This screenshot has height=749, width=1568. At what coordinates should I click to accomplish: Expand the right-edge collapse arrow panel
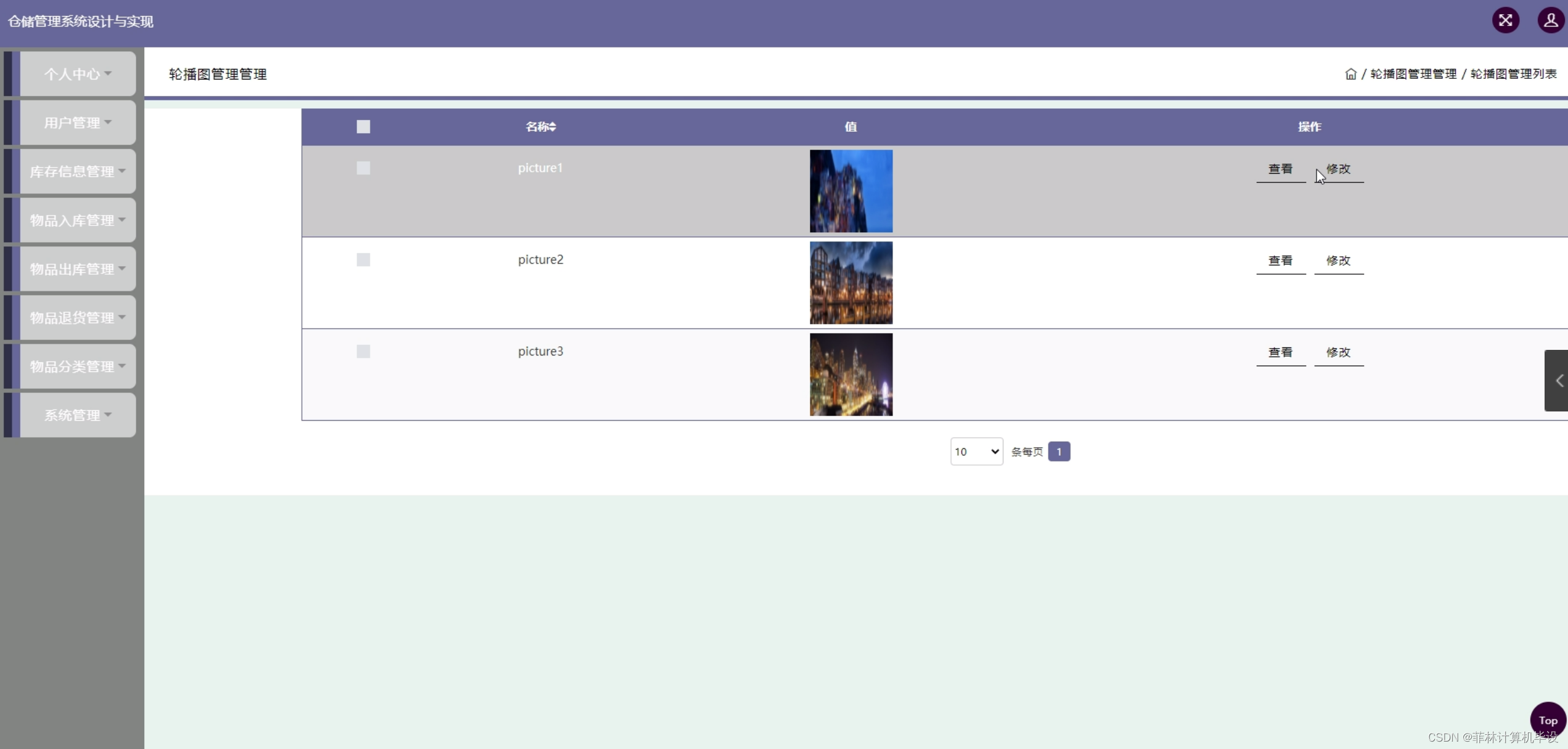click(1557, 381)
